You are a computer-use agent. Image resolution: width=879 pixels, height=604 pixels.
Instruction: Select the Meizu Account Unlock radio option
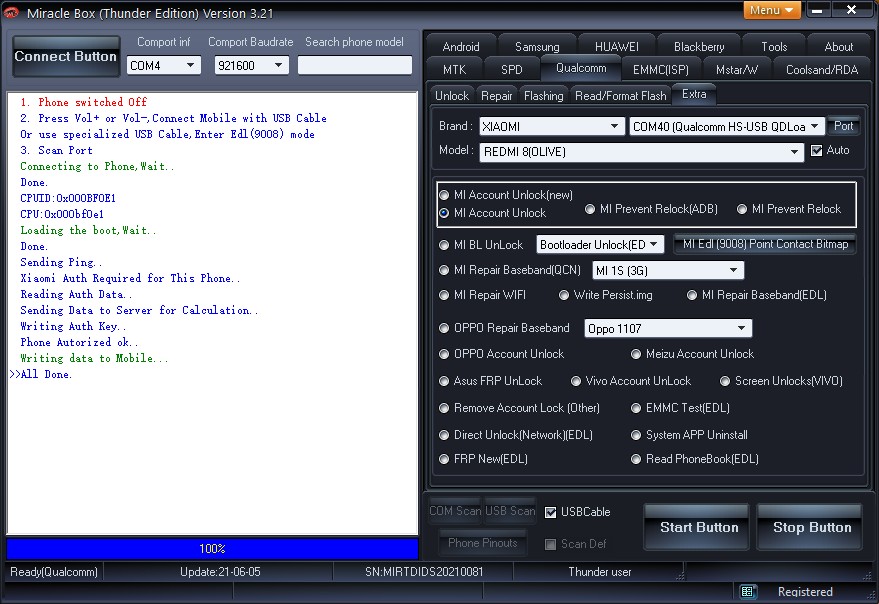coord(636,354)
